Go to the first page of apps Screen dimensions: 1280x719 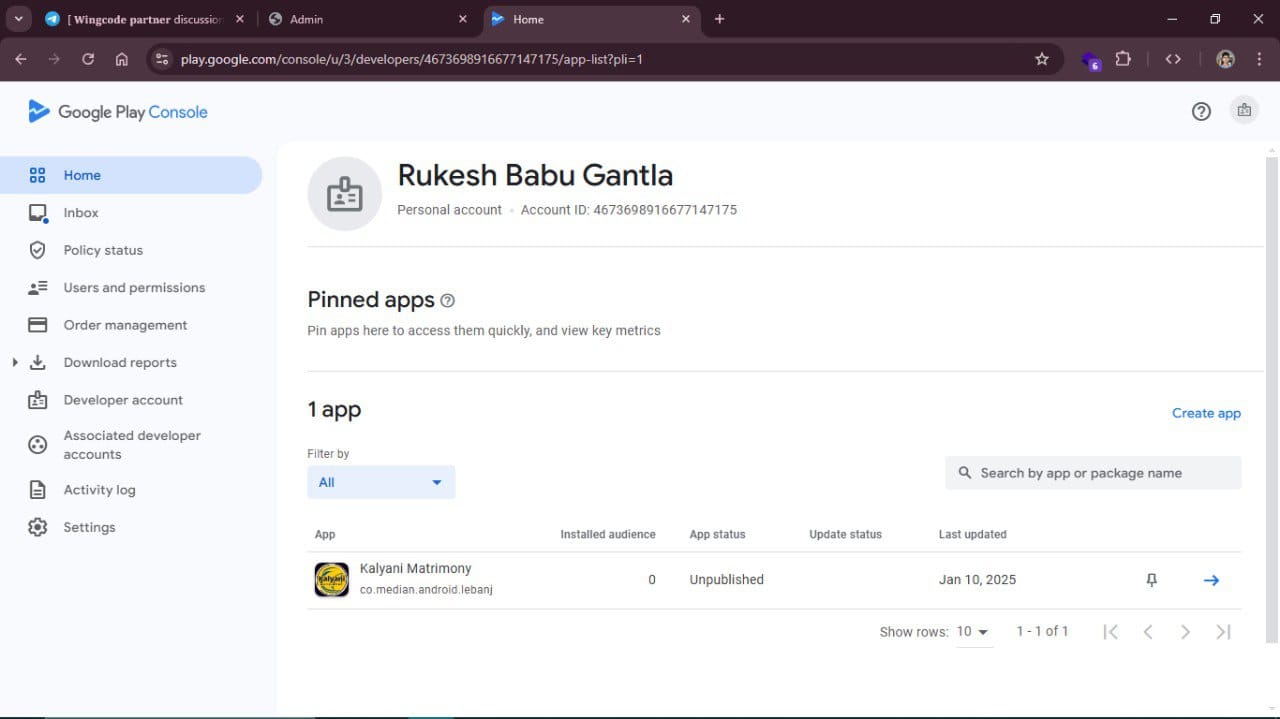pyautogui.click(x=1110, y=632)
